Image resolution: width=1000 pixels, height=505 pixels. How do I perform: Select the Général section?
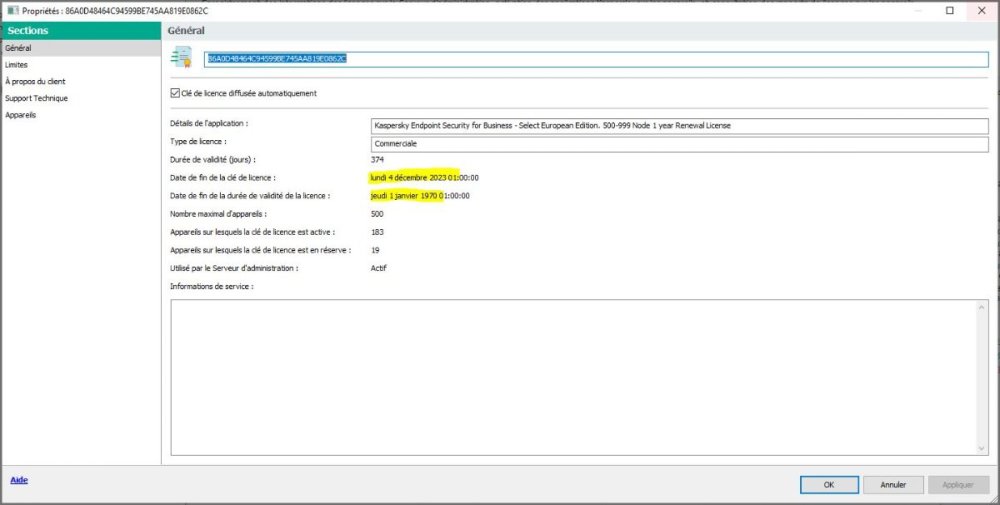click(18, 48)
